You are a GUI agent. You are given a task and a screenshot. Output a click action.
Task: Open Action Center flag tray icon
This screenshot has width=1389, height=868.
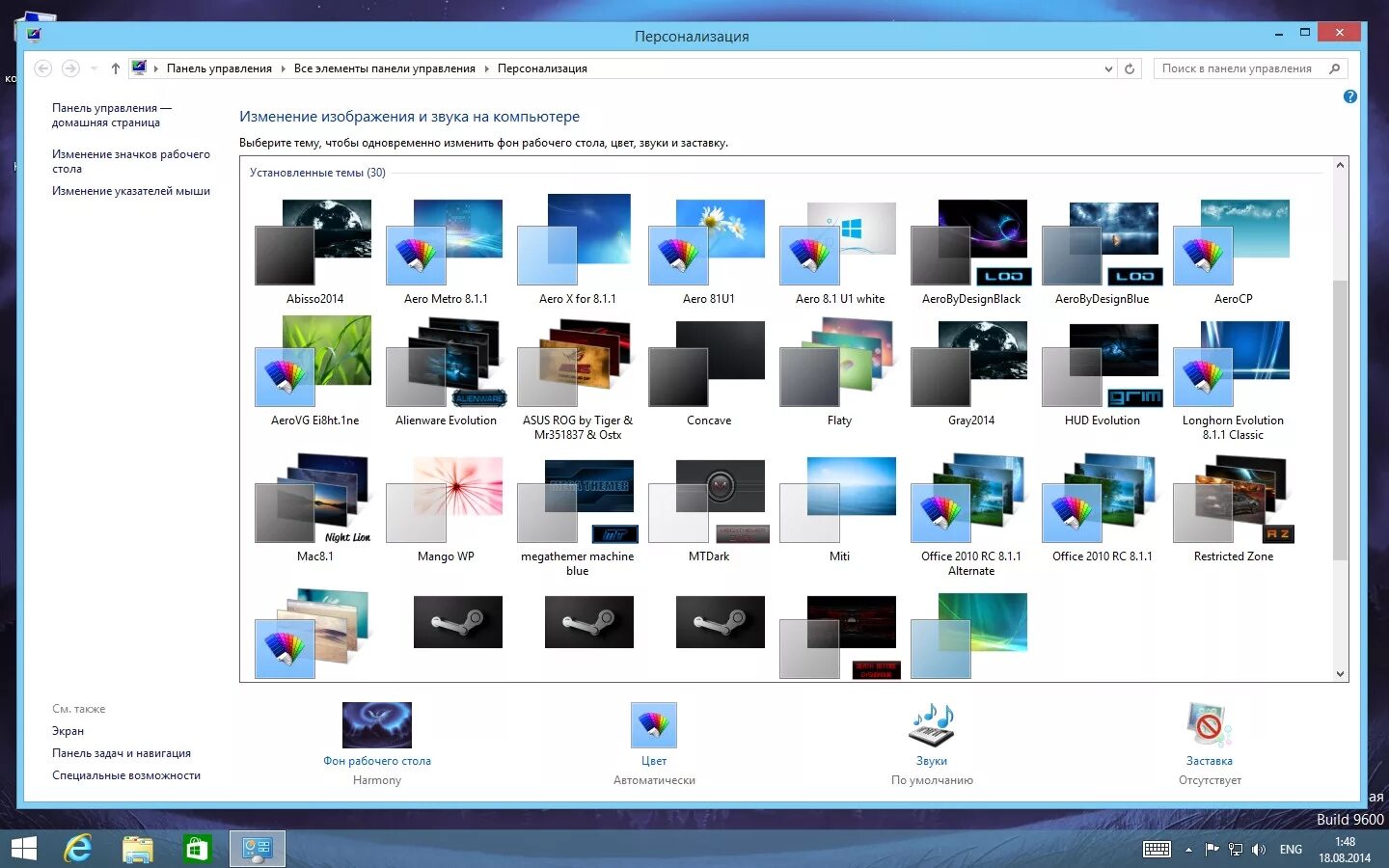click(x=1212, y=850)
